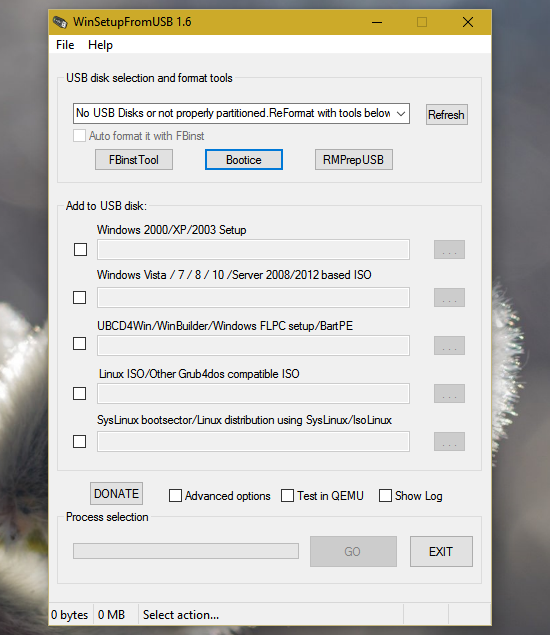Click the Refresh button

[446, 115]
